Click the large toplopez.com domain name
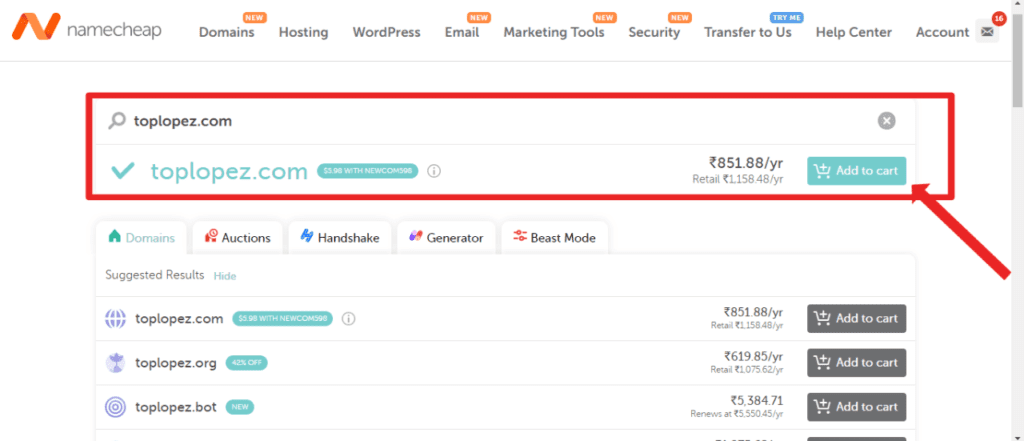Viewport: 1024px width, 441px height. click(229, 171)
